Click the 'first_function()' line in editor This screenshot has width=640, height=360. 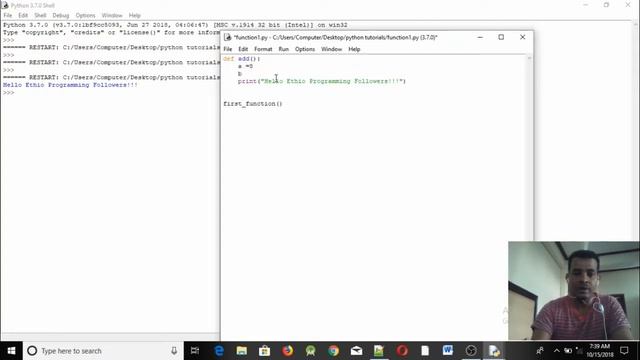pyautogui.click(x=253, y=104)
